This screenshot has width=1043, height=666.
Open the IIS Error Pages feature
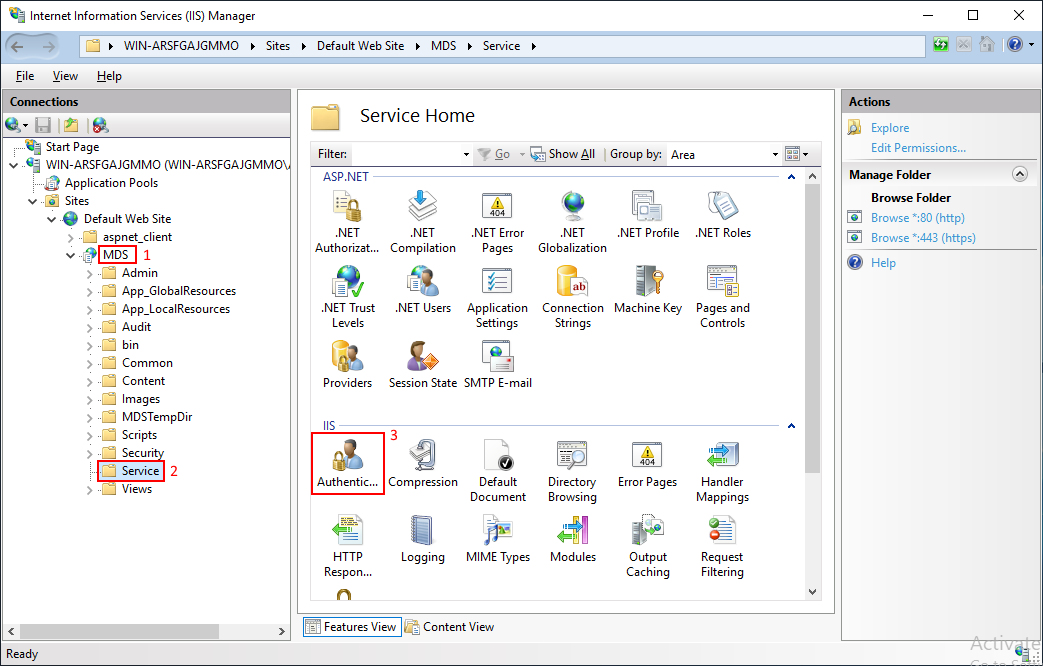click(x=647, y=464)
